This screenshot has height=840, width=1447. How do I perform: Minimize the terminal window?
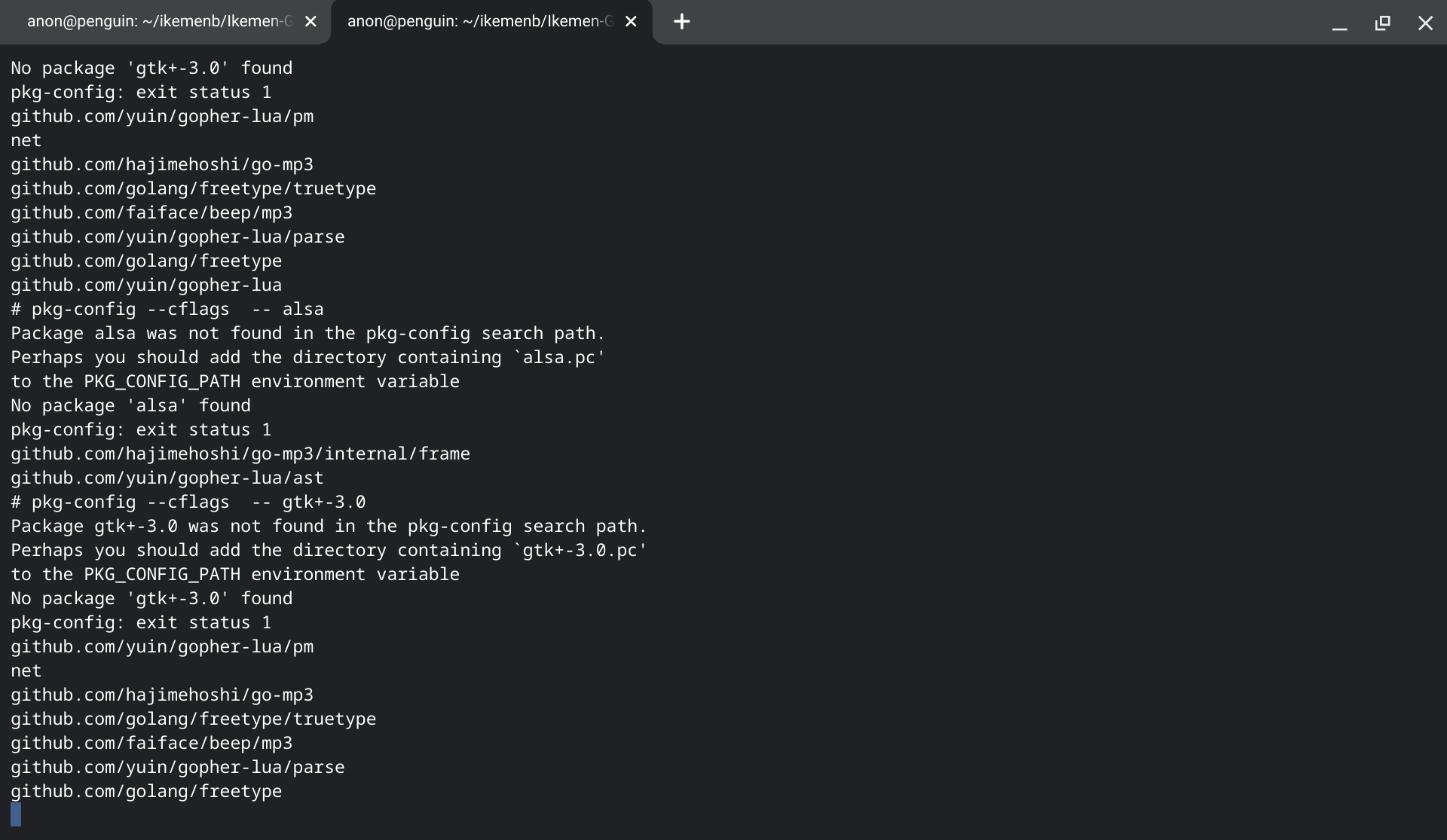coord(1340,23)
